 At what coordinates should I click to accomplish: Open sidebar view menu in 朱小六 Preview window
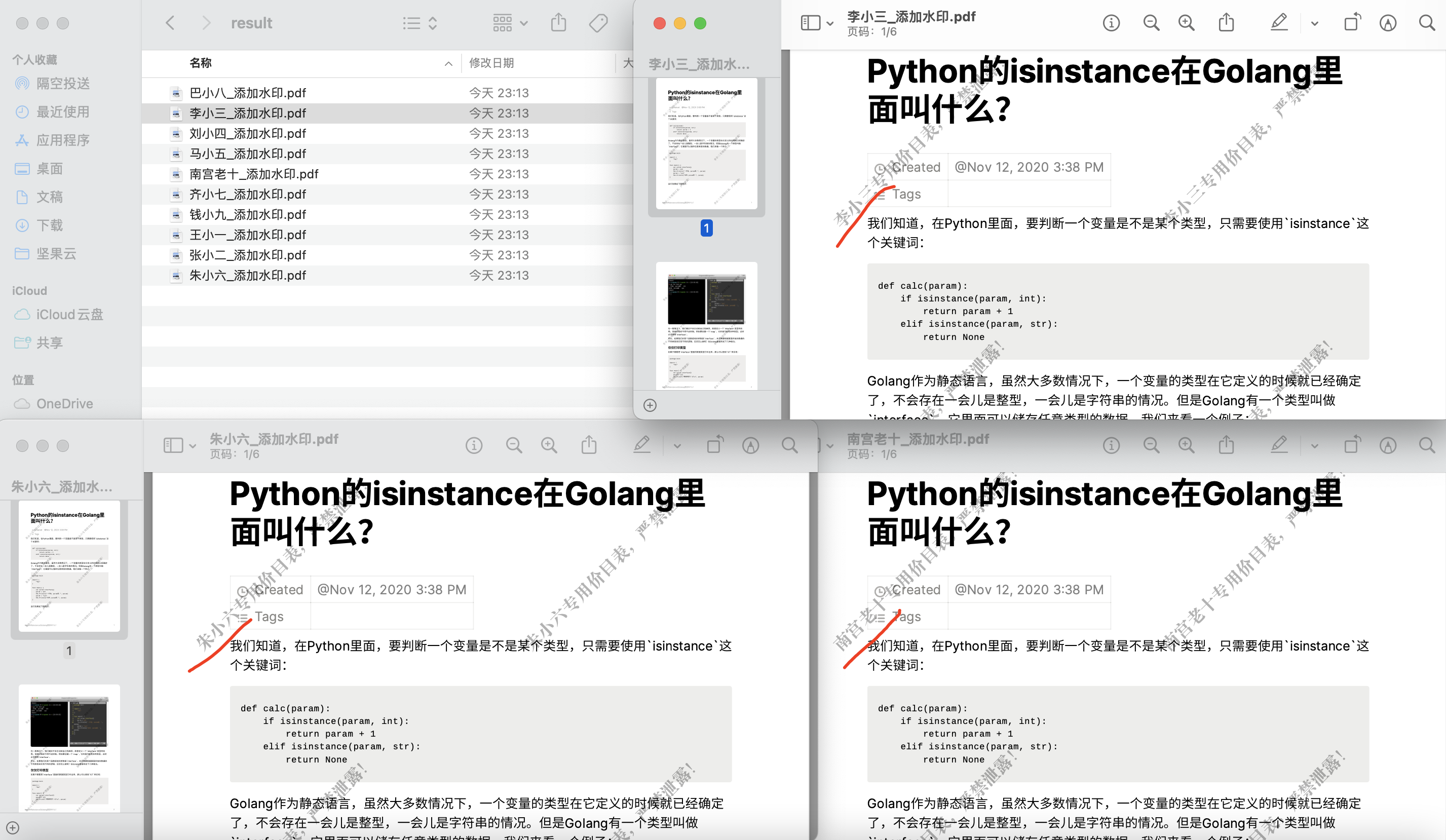point(192,446)
